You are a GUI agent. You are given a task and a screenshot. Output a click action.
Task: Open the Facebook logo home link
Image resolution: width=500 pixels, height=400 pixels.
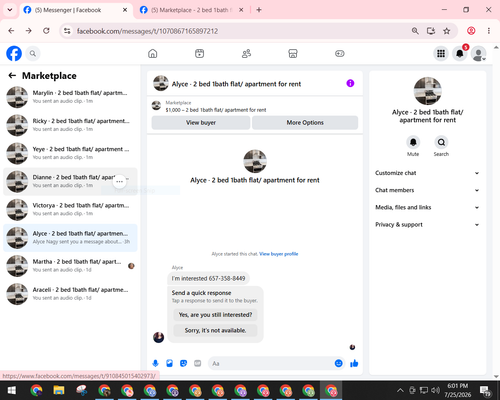[x=14, y=53]
